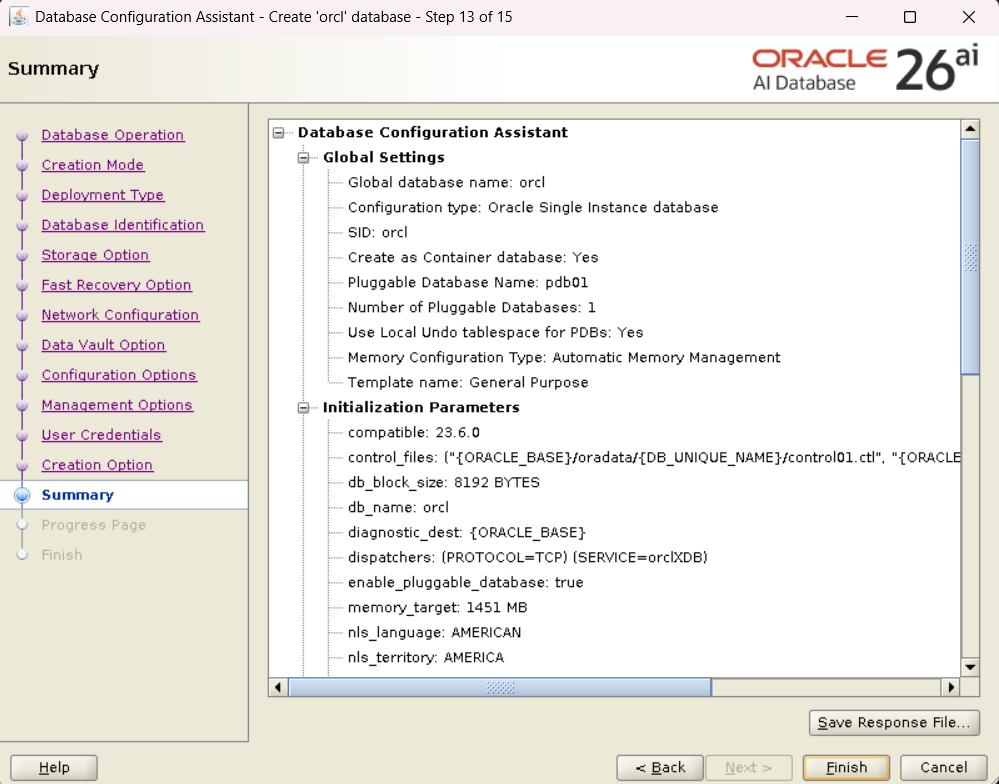Viewport: 999px width, 784px height.
Task: Collapse the Database Configuration Assistant root node
Action: tap(279, 132)
